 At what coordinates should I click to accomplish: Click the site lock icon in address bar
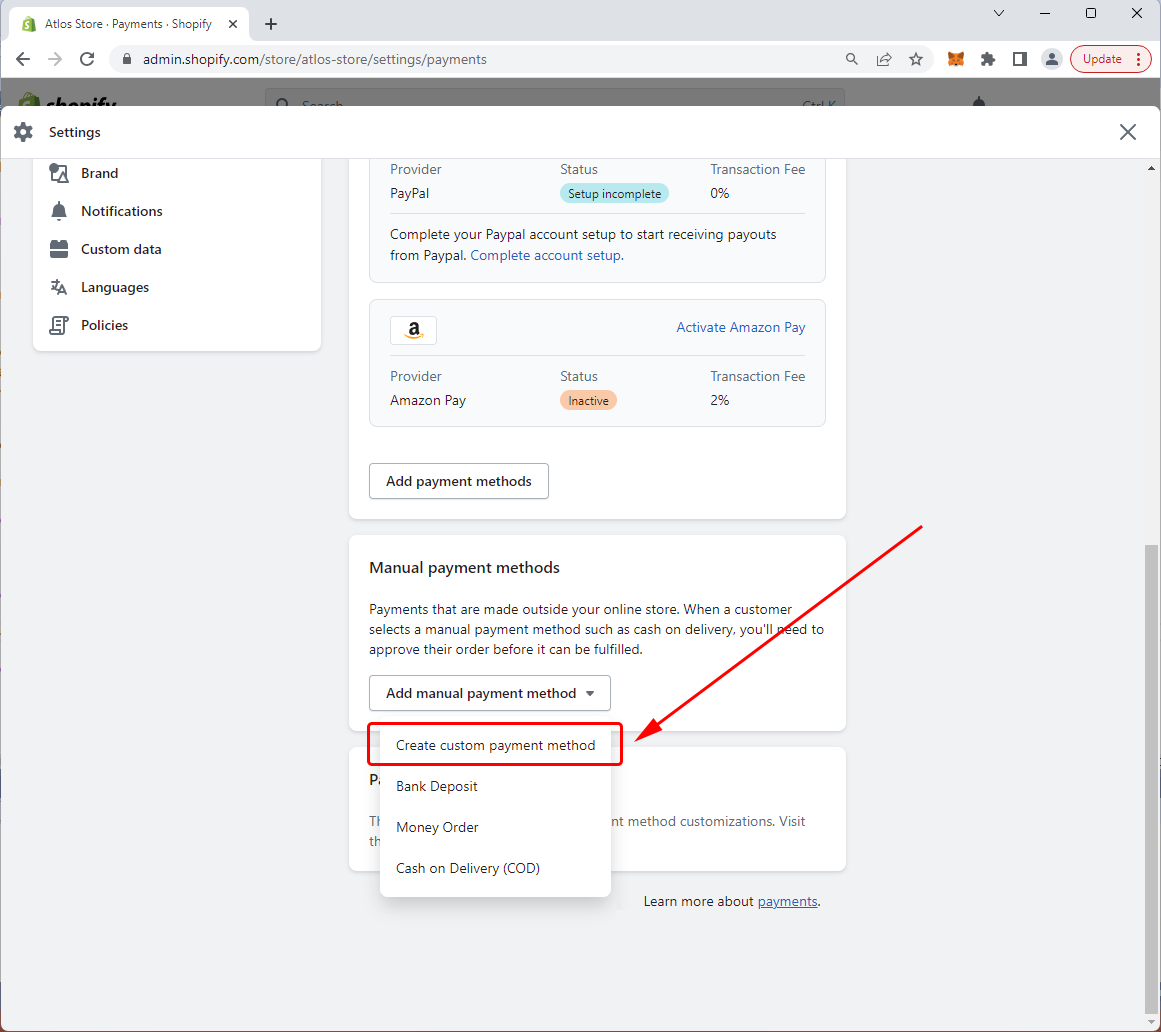[127, 59]
